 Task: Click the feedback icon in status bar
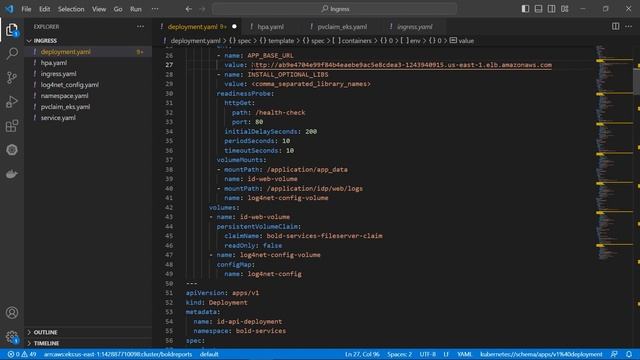[614, 354]
